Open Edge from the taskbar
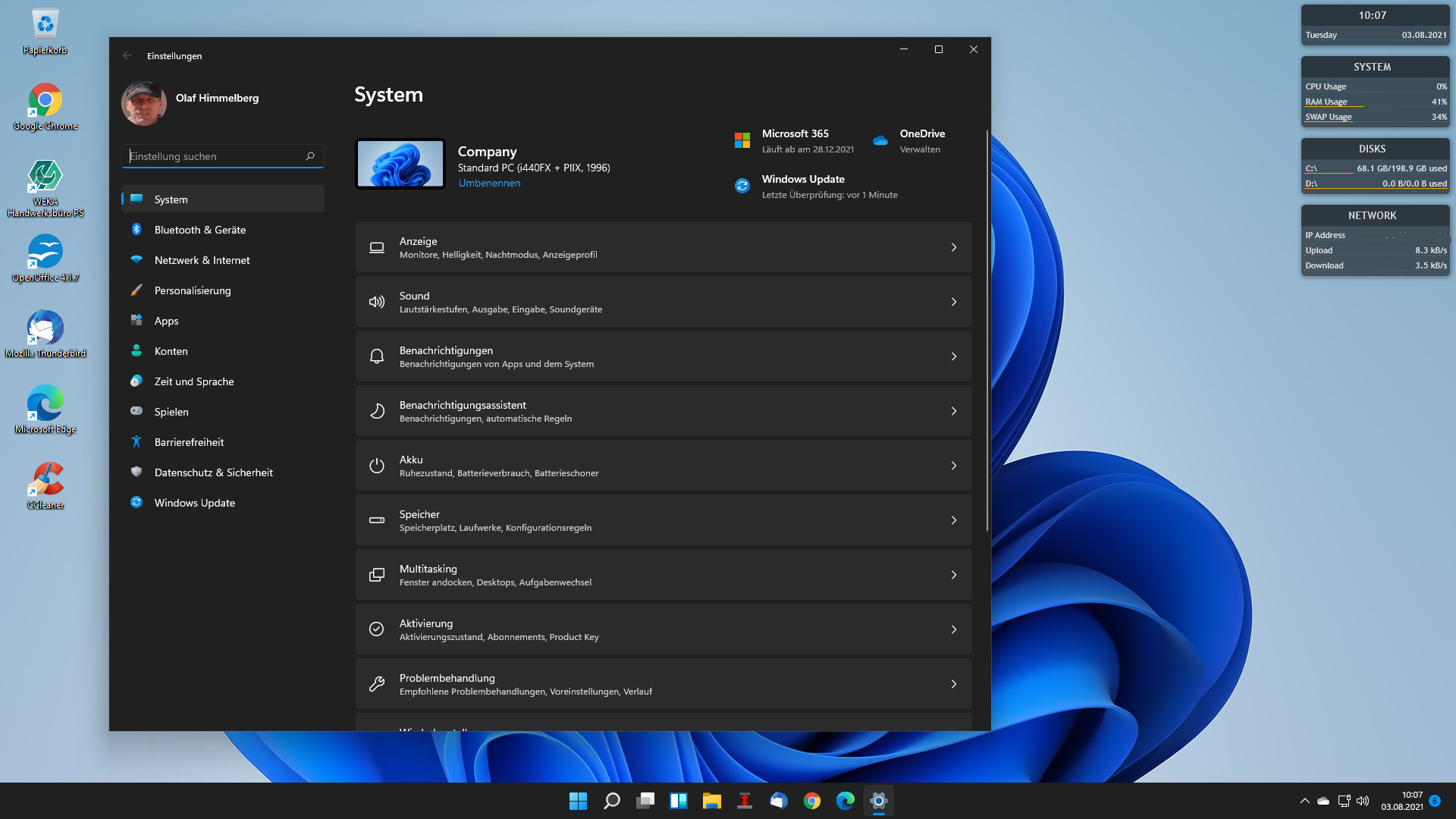The height and width of the screenshot is (819, 1456). click(845, 801)
